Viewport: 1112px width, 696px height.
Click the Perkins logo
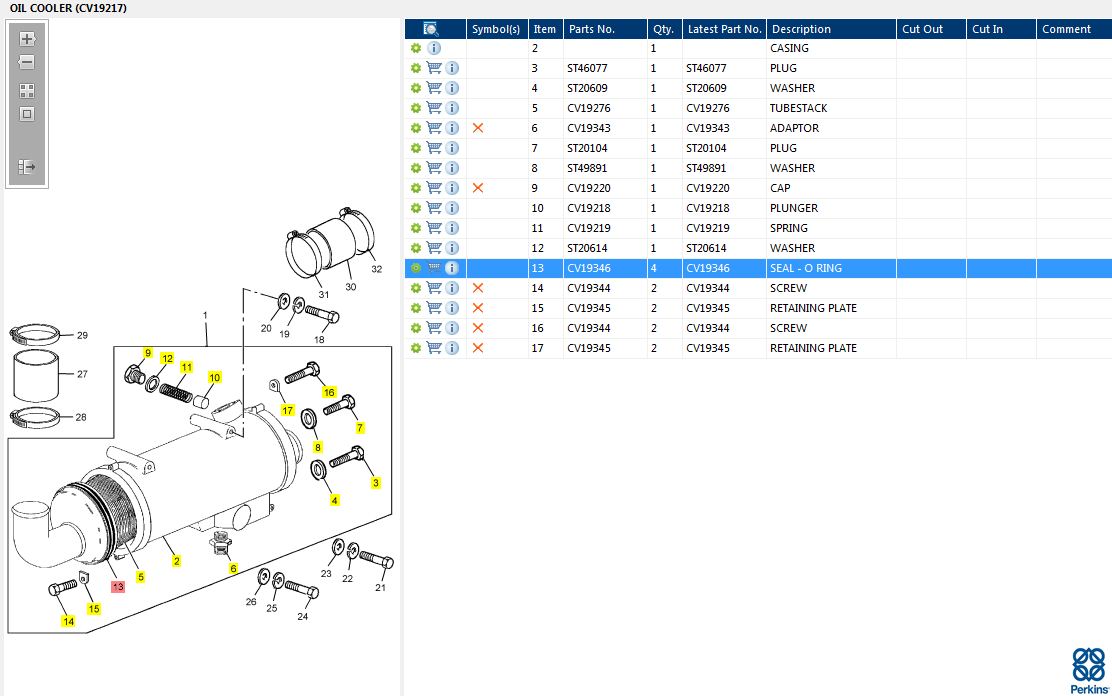click(x=1088, y=669)
